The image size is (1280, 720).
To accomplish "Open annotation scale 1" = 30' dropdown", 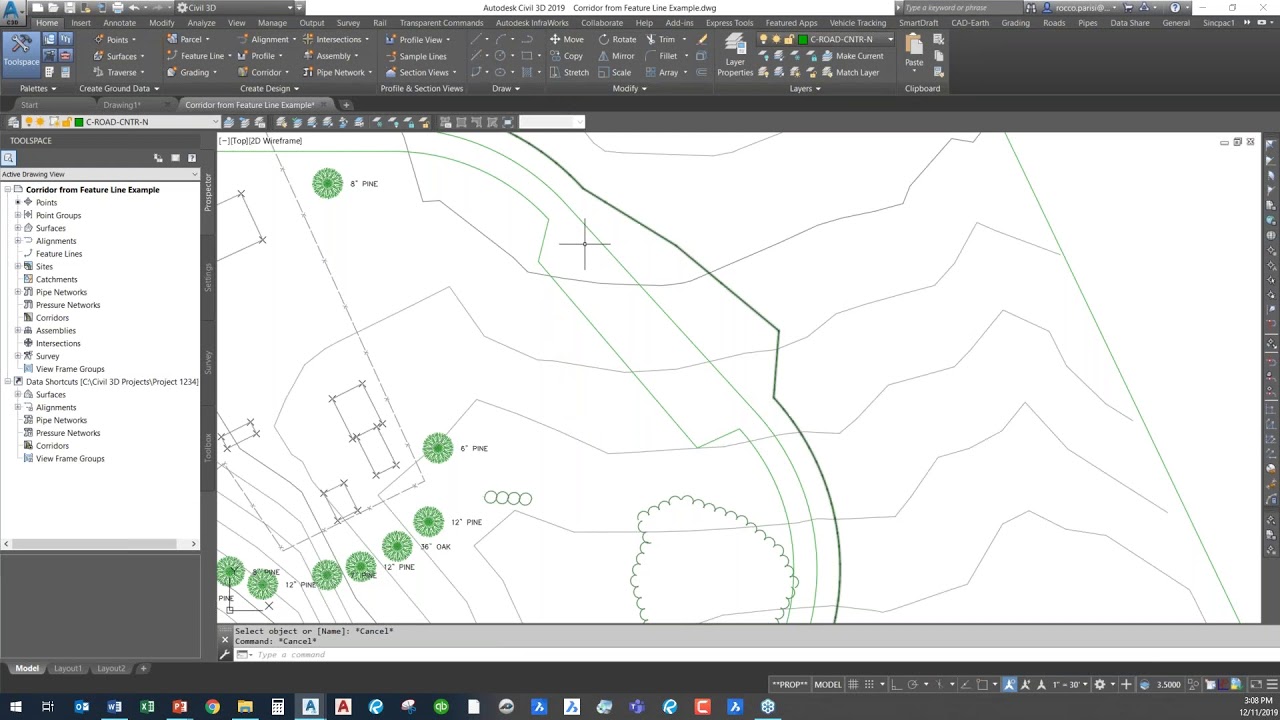I will pyautogui.click(x=1070, y=685).
